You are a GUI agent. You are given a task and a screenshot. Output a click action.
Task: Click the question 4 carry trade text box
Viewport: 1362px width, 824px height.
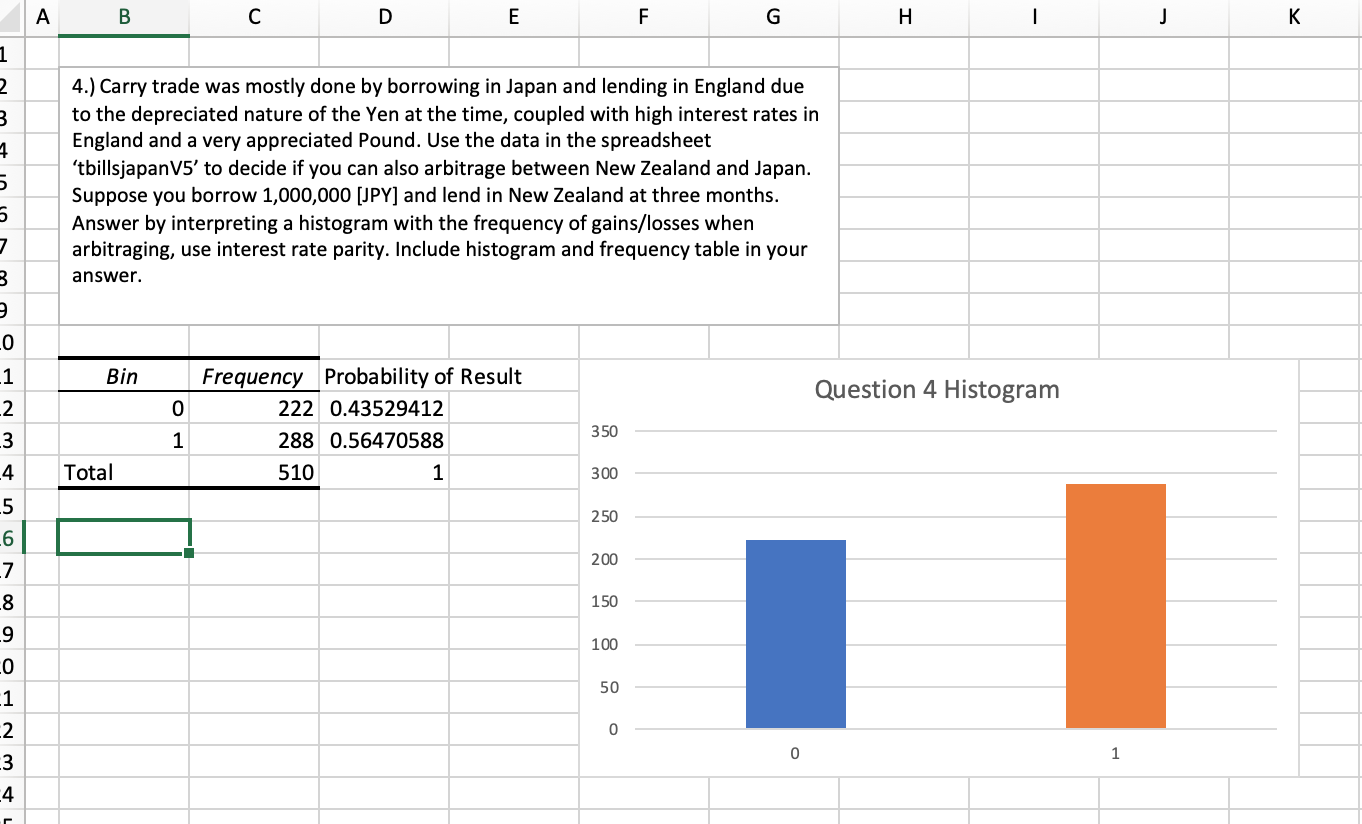tap(448, 195)
